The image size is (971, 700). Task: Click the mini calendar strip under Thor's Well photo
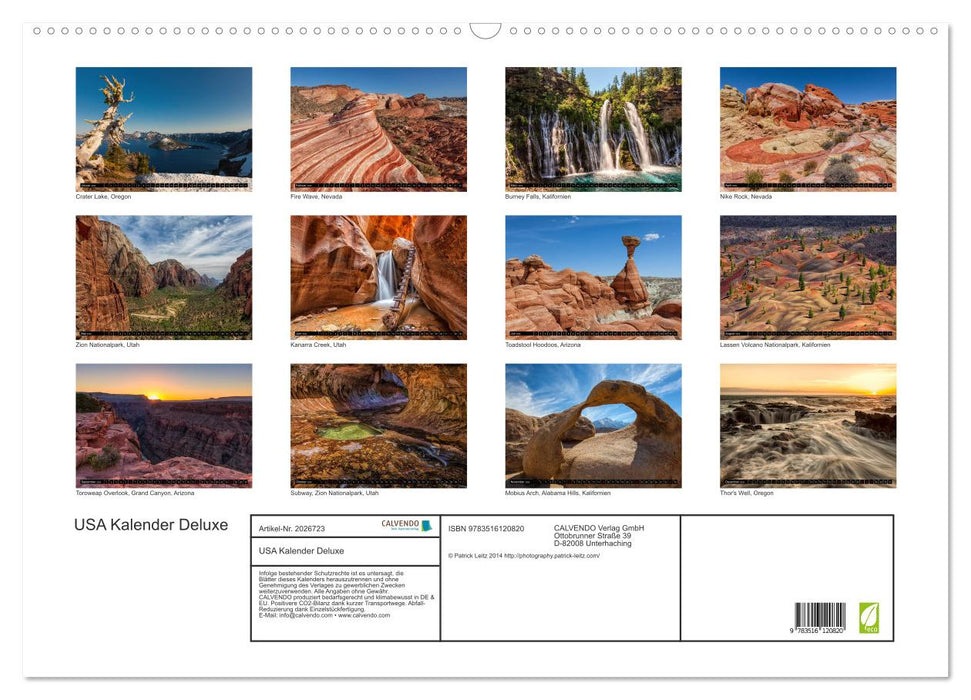[808, 482]
